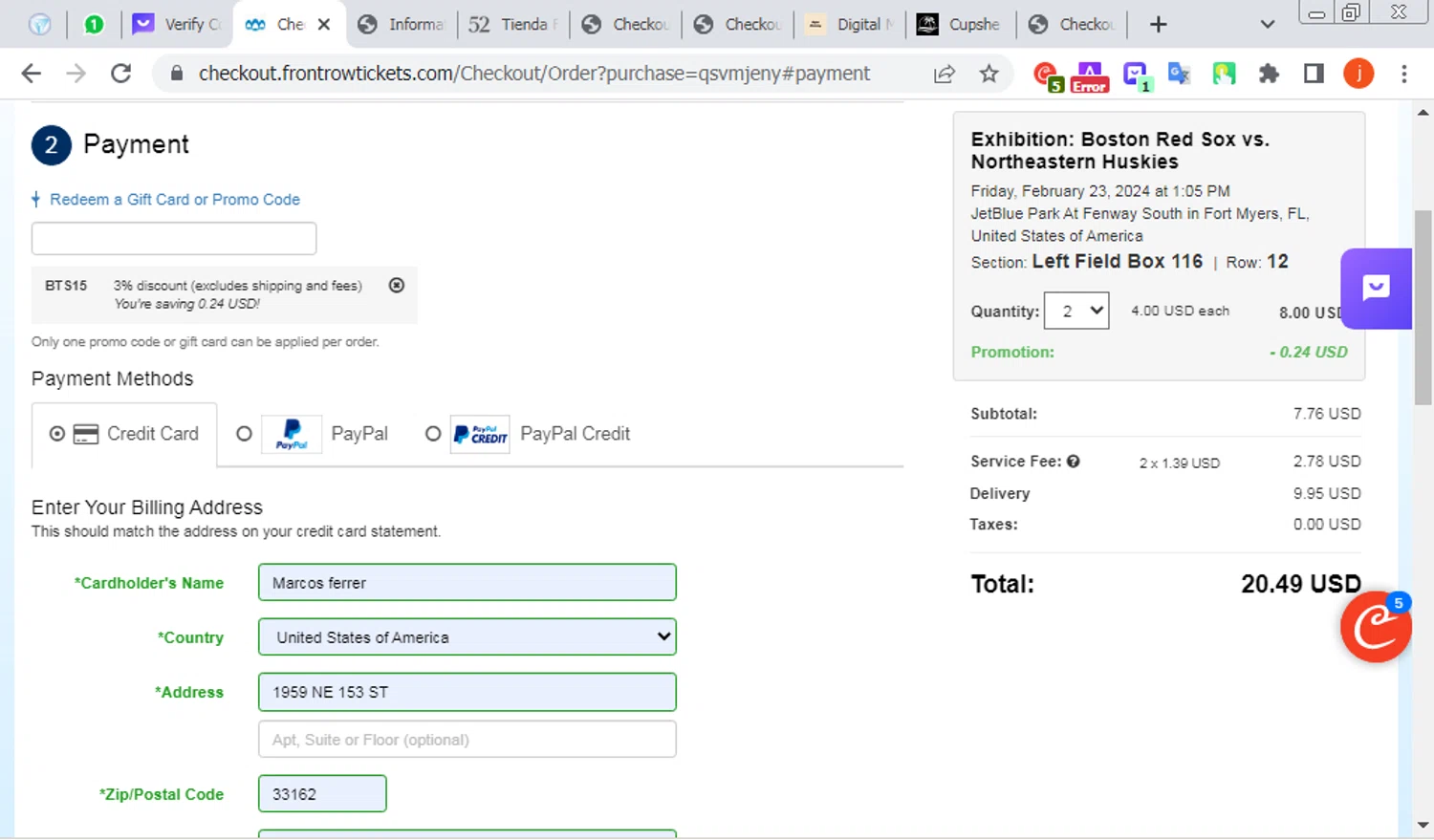Click the Total 20.49 USD amount
1434x840 pixels.
1301,584
